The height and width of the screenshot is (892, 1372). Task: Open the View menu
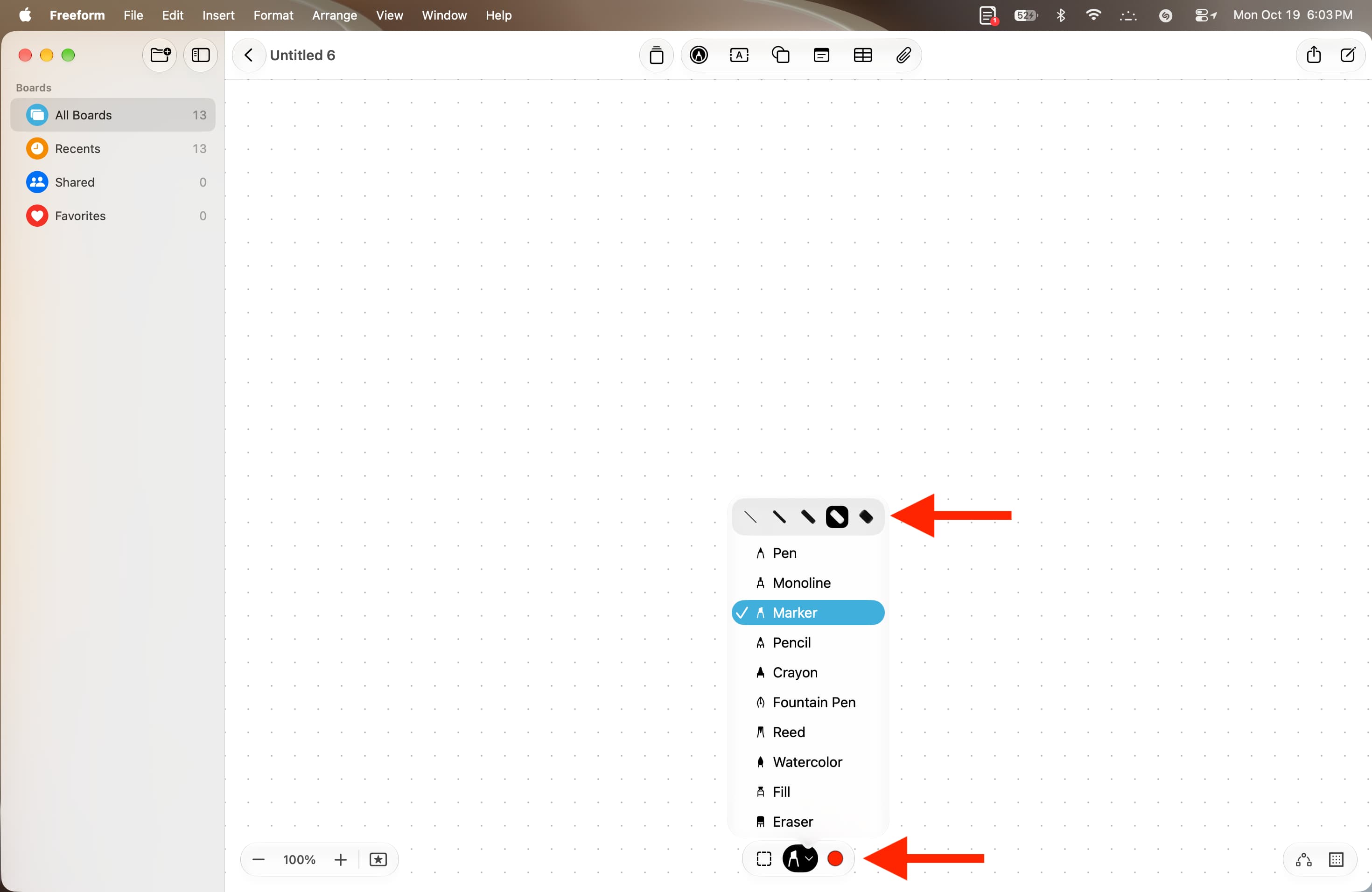pyautogui.click(x=389, y=15)
